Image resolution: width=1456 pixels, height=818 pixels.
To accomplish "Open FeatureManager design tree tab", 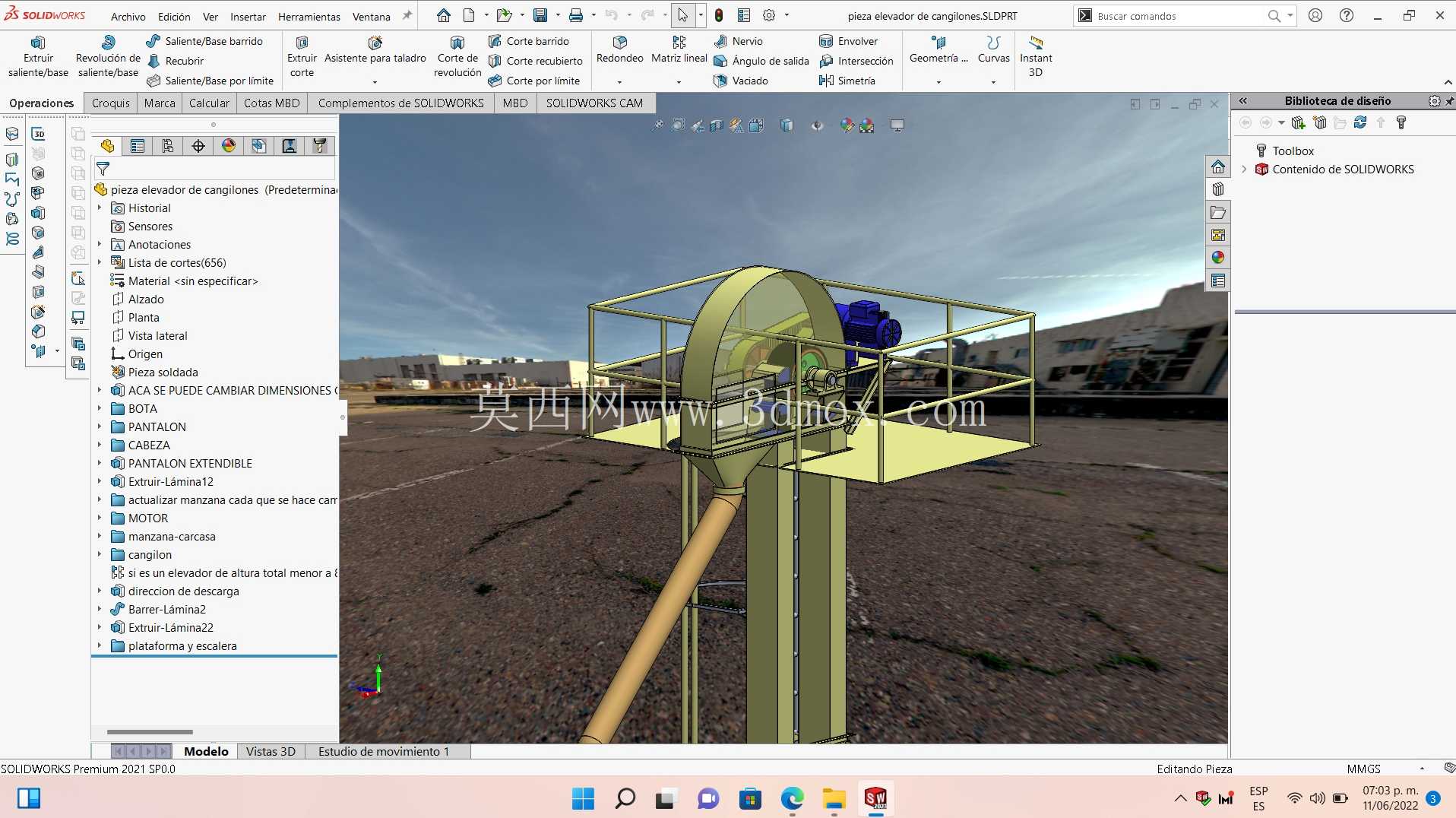I will (107, 146).
